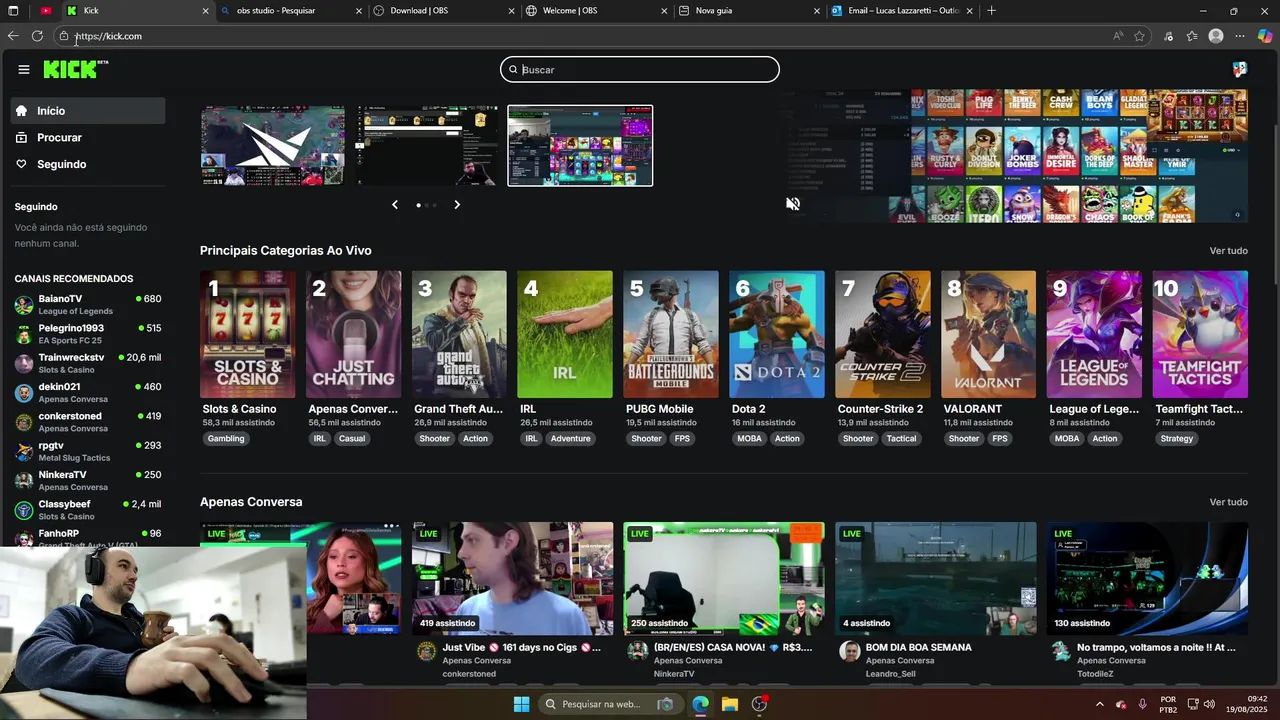Switch to Outlook Email browser tab

(902, 11)
